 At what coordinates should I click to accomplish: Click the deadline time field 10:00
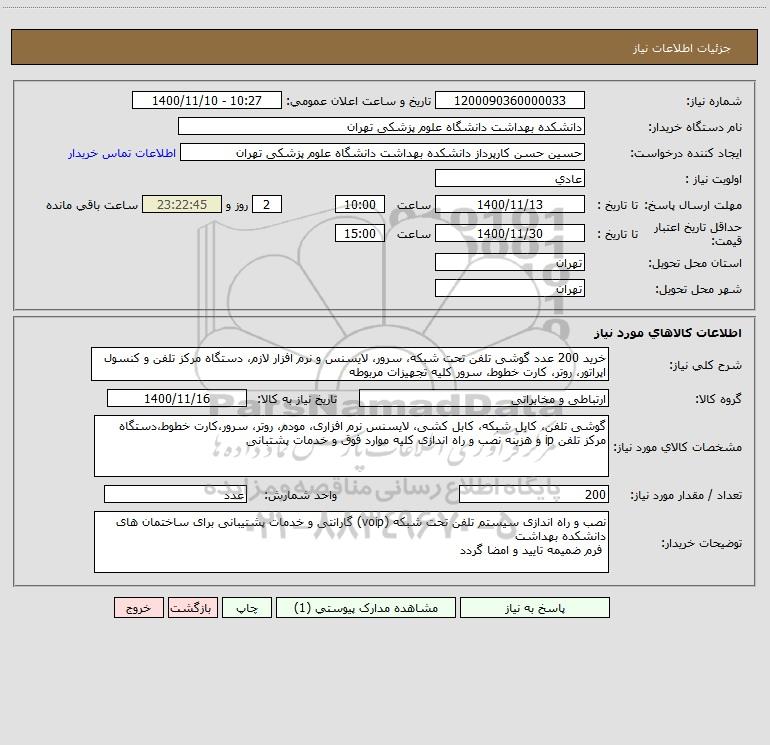359,204
